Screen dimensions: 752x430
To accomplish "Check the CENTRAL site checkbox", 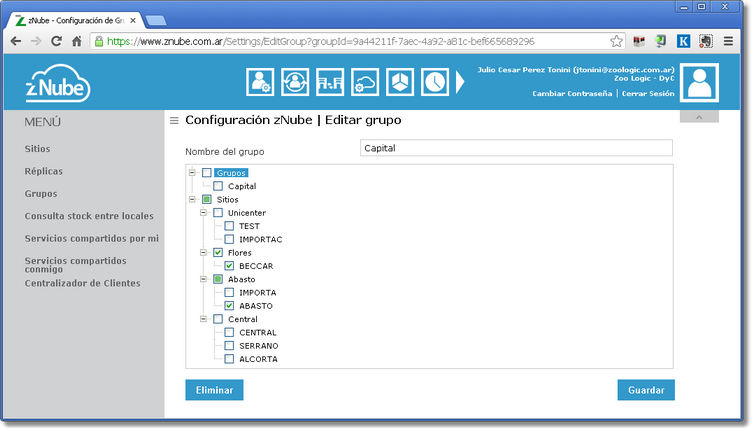I will tap(230, 333).
